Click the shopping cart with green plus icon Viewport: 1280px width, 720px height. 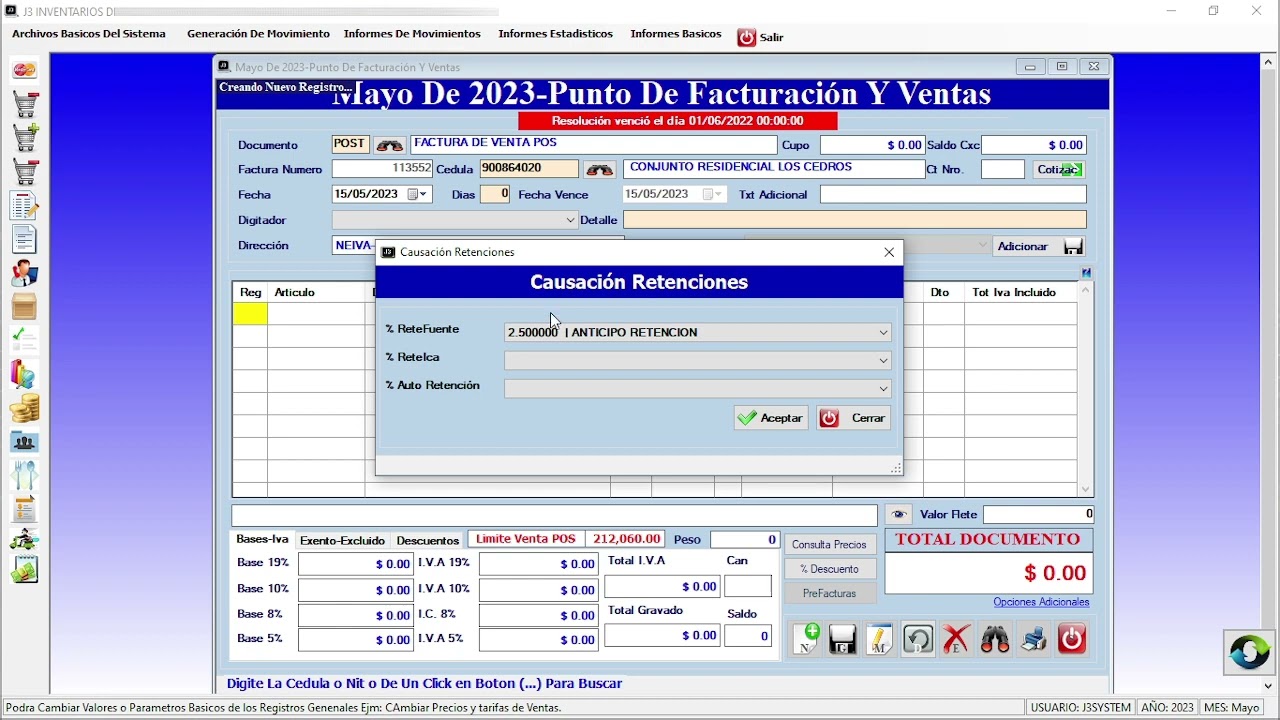pos(25,137)
